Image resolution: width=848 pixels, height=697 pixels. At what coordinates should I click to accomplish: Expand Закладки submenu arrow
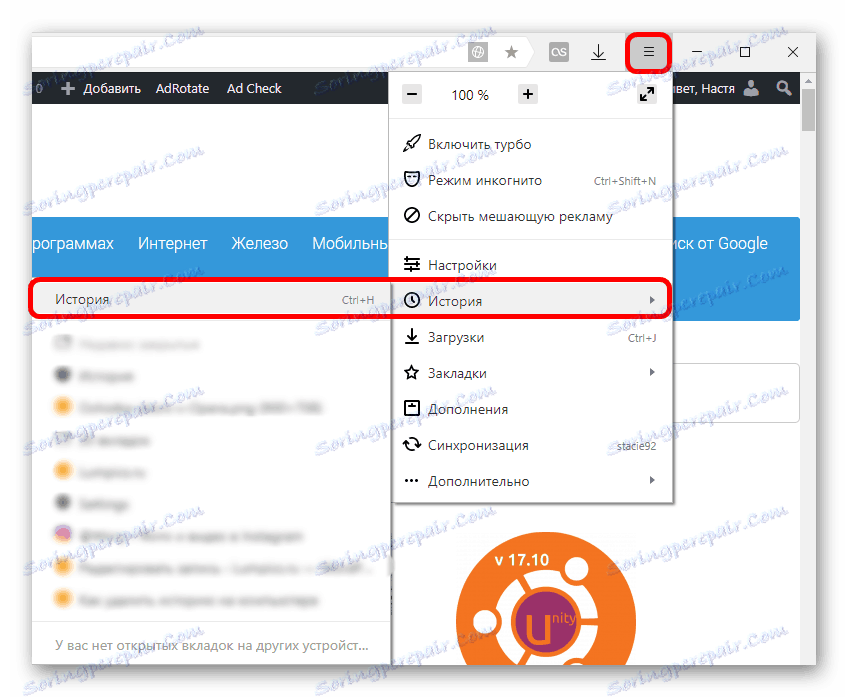click(x=652, y=372)
